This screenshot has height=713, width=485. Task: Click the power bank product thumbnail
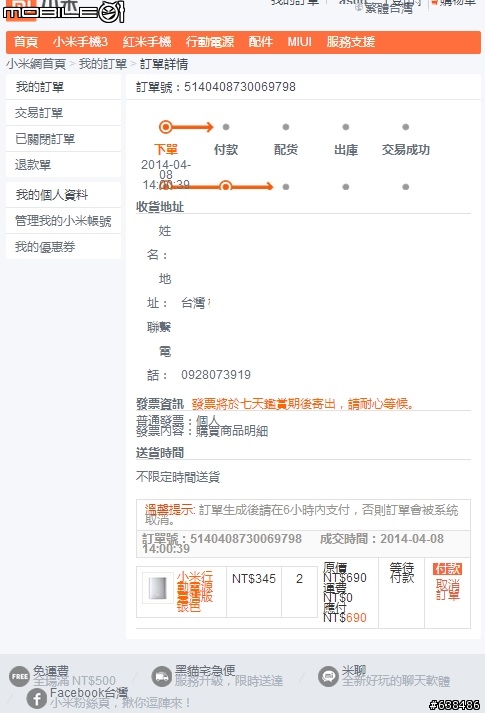click(157, 588)
